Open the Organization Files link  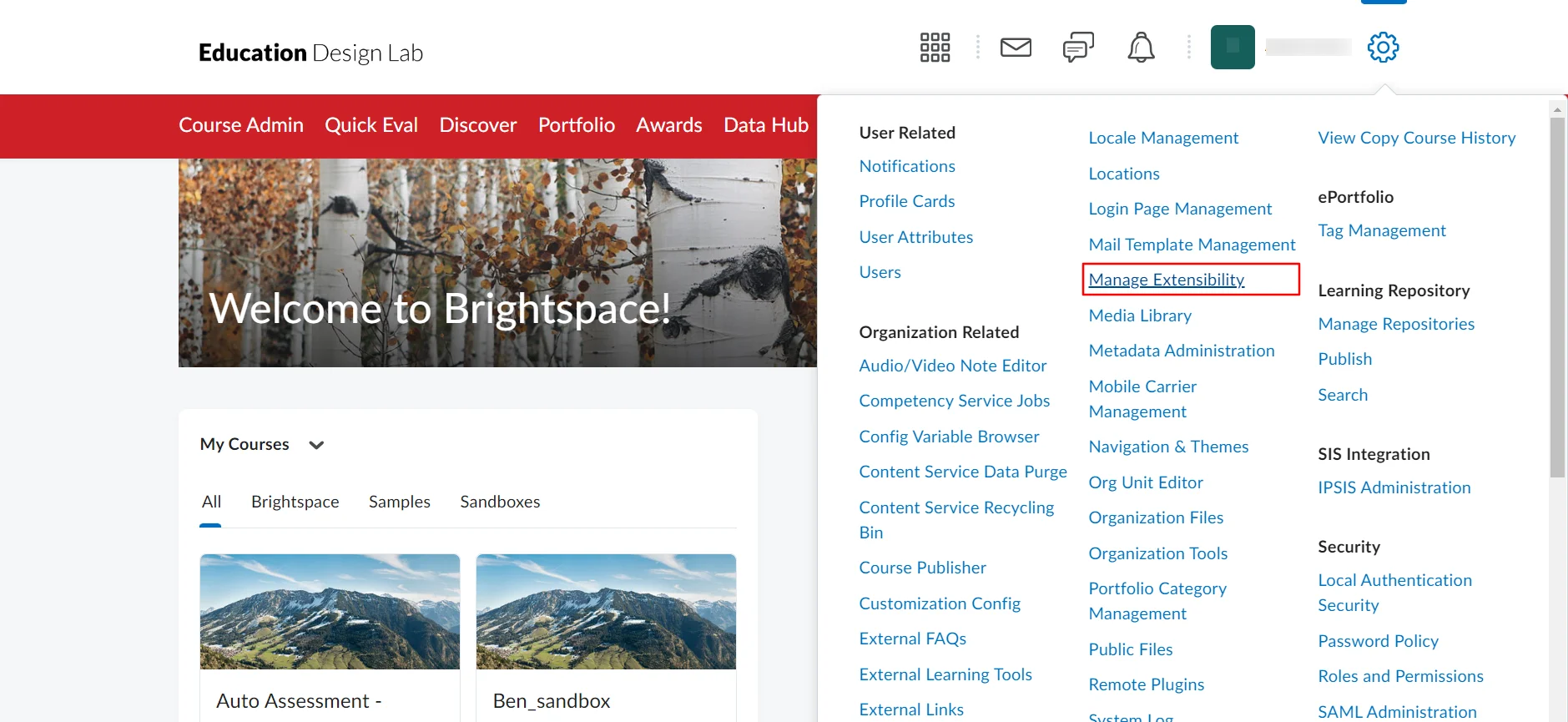(1156, 518)
